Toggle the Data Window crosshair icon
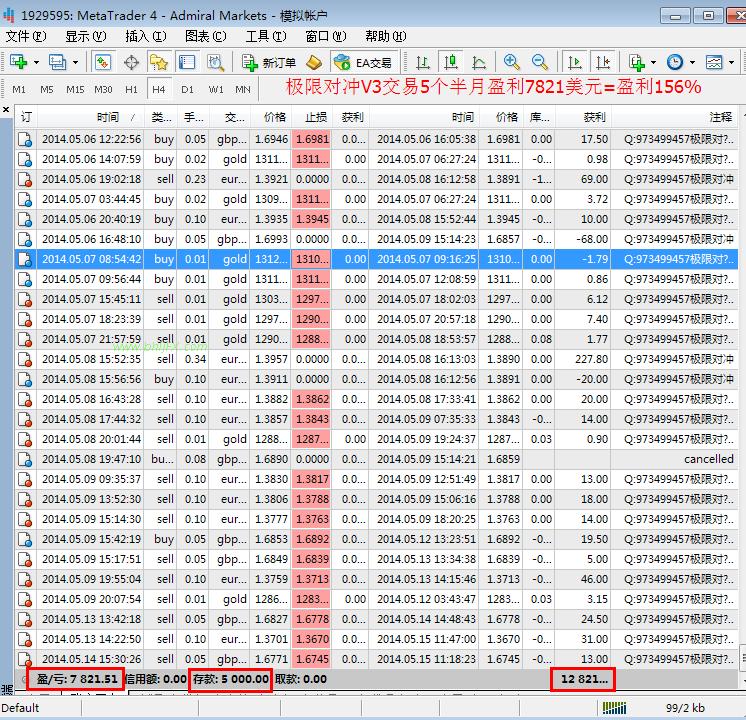Viewport: 746px width, 720px height. click(131, 62)
